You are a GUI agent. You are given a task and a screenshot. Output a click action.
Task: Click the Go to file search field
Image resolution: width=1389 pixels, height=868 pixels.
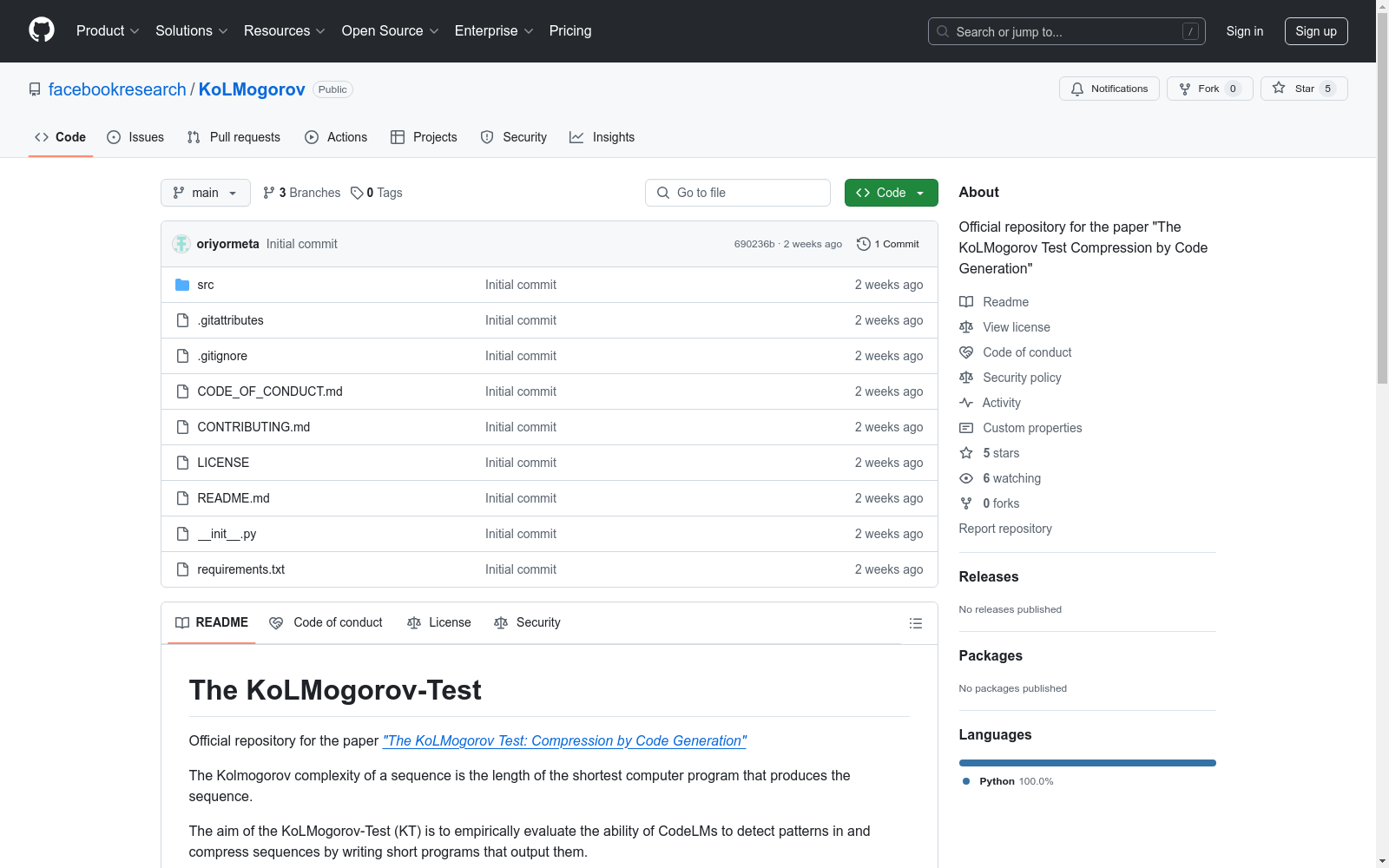[738, 193]
